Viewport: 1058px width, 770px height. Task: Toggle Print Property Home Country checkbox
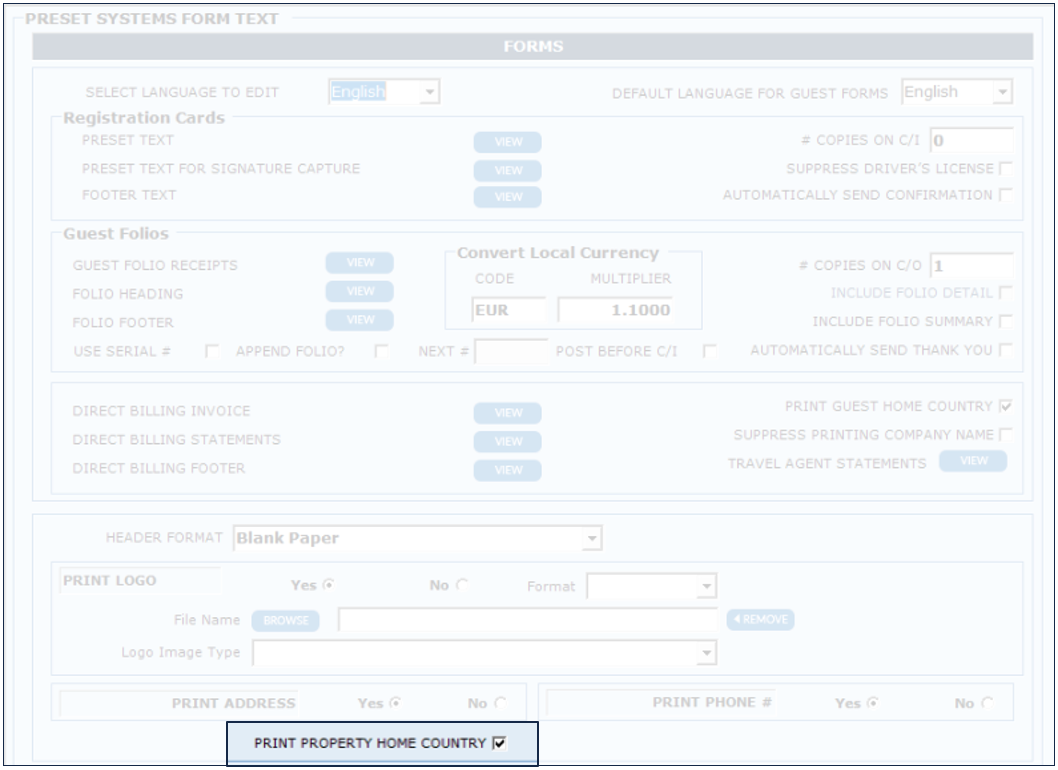pyautogui.click(x=500, y=744)
